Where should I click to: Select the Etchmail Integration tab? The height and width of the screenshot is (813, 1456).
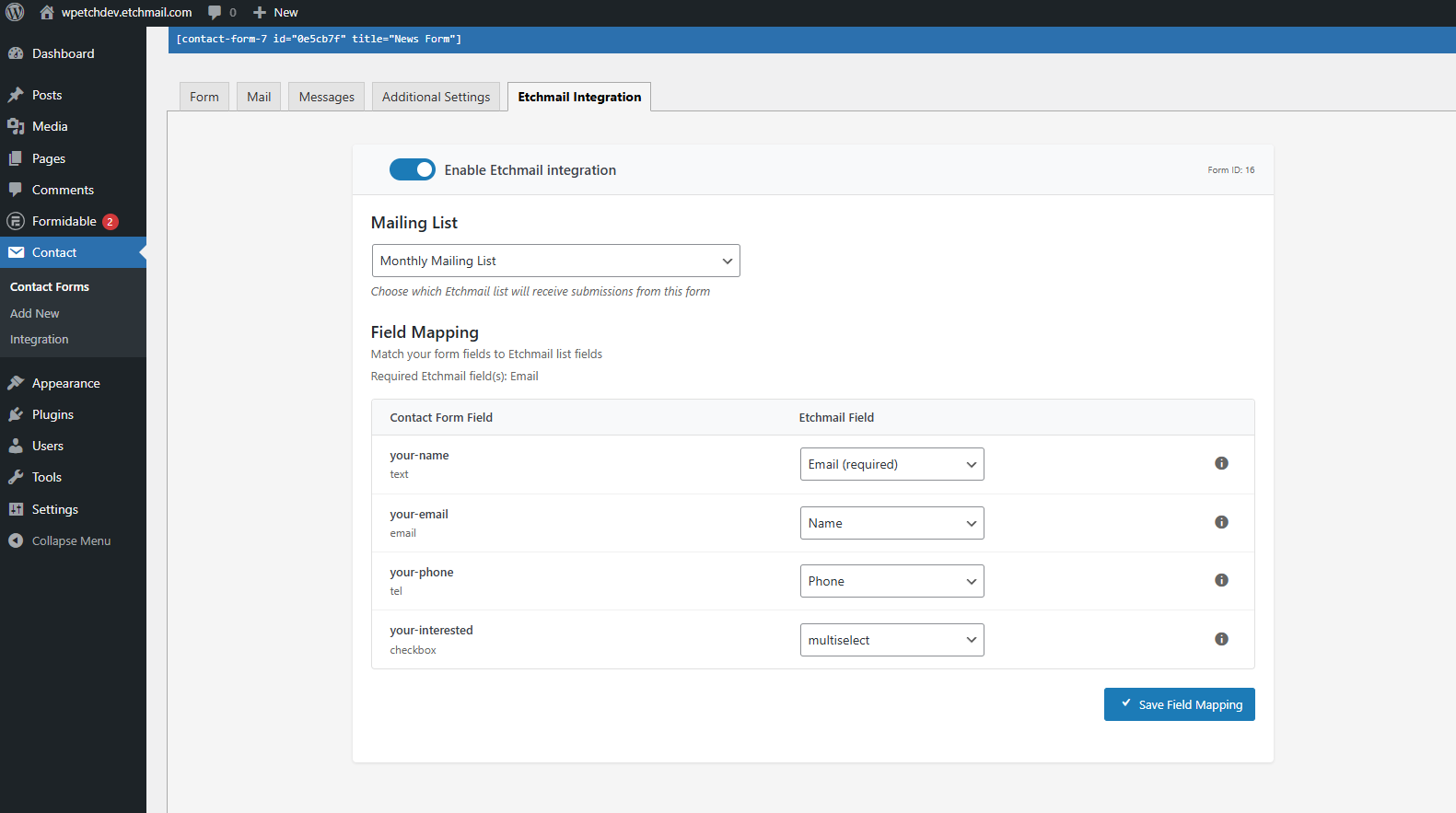point(579,97)
